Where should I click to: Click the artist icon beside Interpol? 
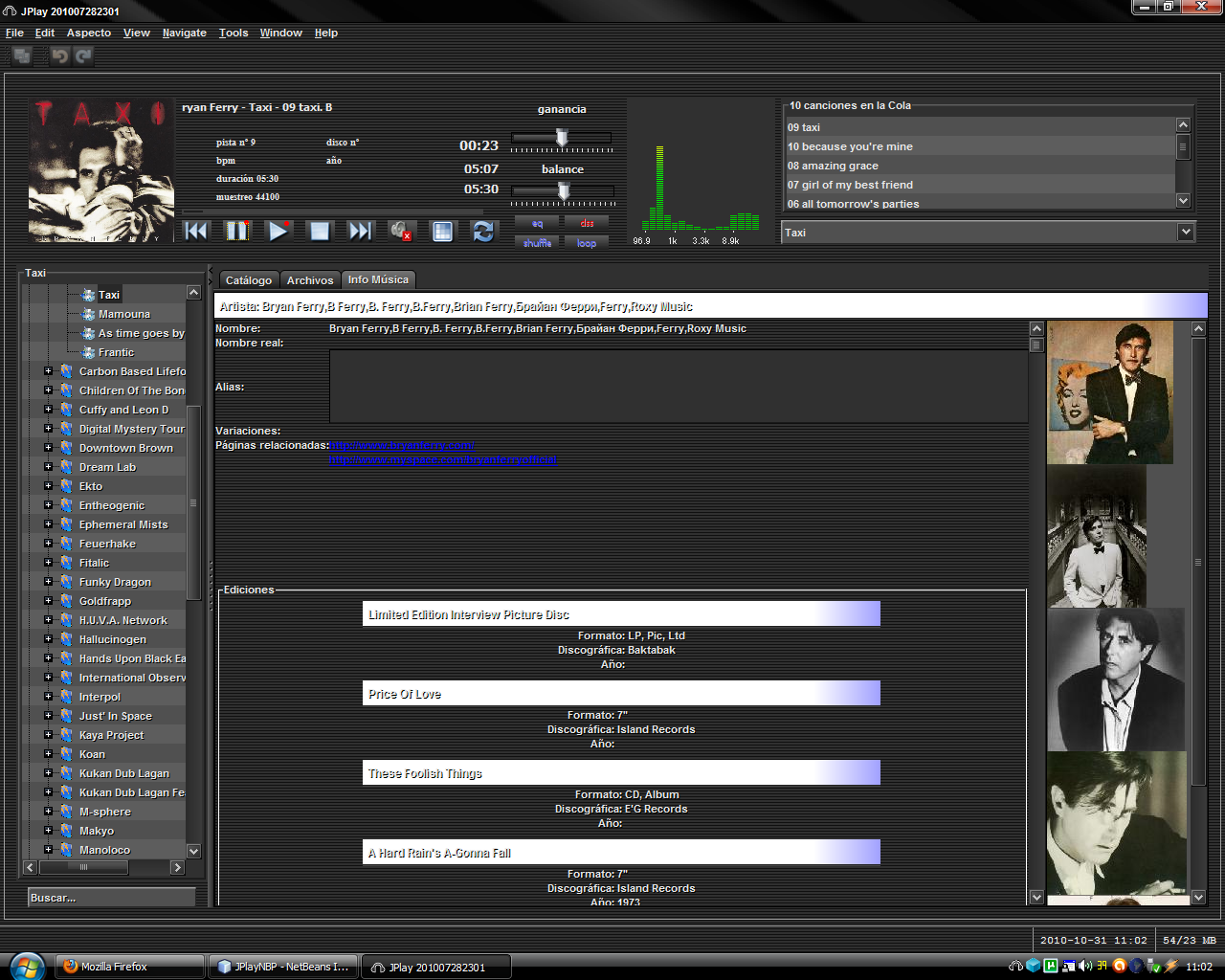tap(67, 697)
